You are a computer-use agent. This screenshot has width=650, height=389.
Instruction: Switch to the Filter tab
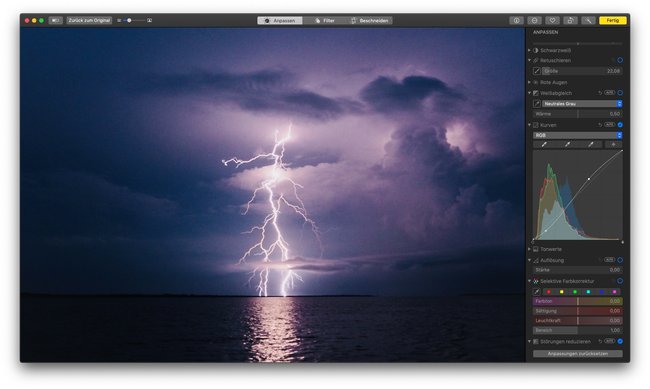(325, 20)
